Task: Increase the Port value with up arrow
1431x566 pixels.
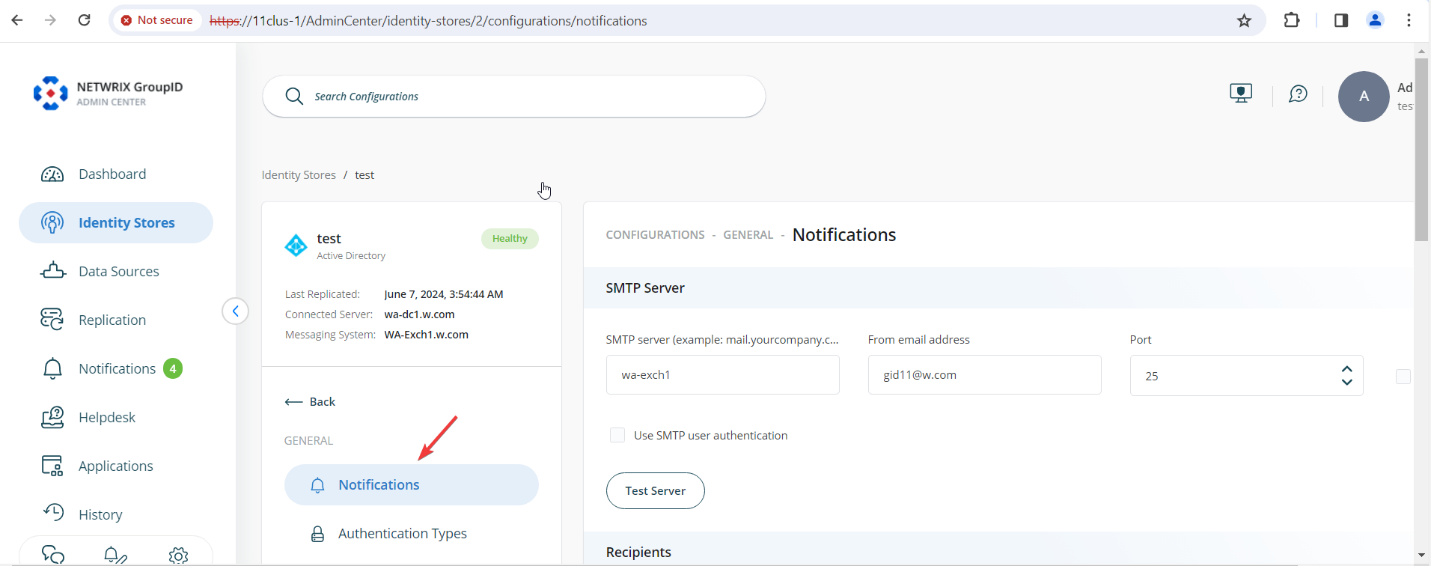Action: [1347, 369]
